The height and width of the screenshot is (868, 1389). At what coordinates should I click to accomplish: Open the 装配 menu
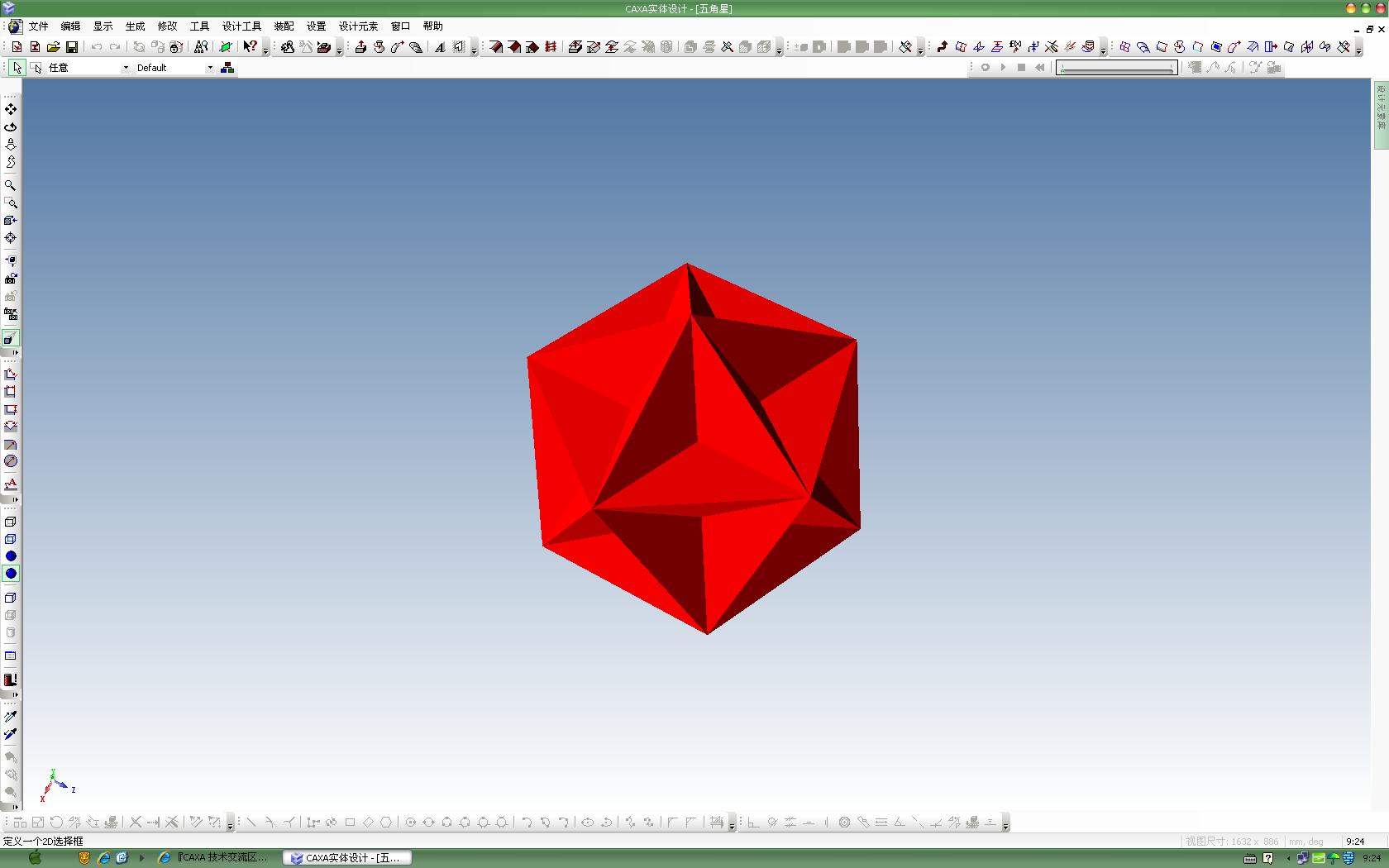[x=284, y=26]
